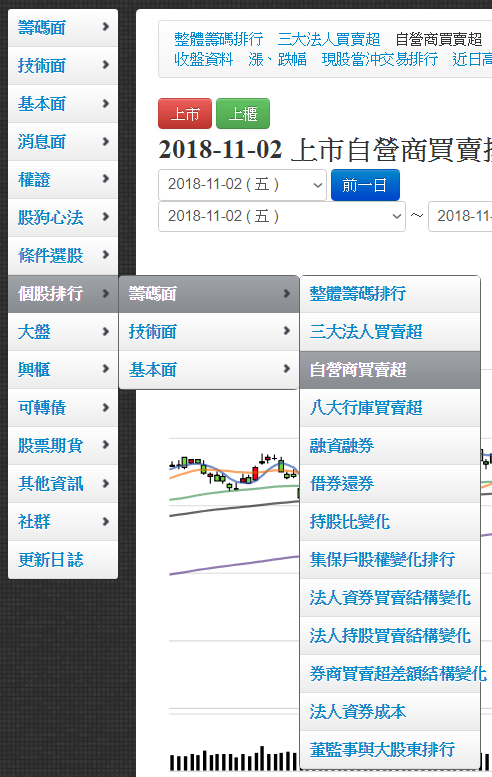Expand the 其他資訊 sidebar arrow

point(106,483)
